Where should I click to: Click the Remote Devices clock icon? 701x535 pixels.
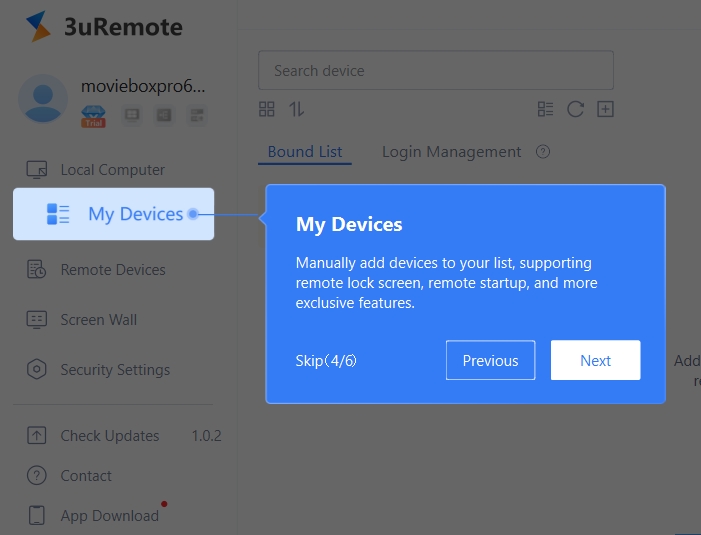(37, 270)
